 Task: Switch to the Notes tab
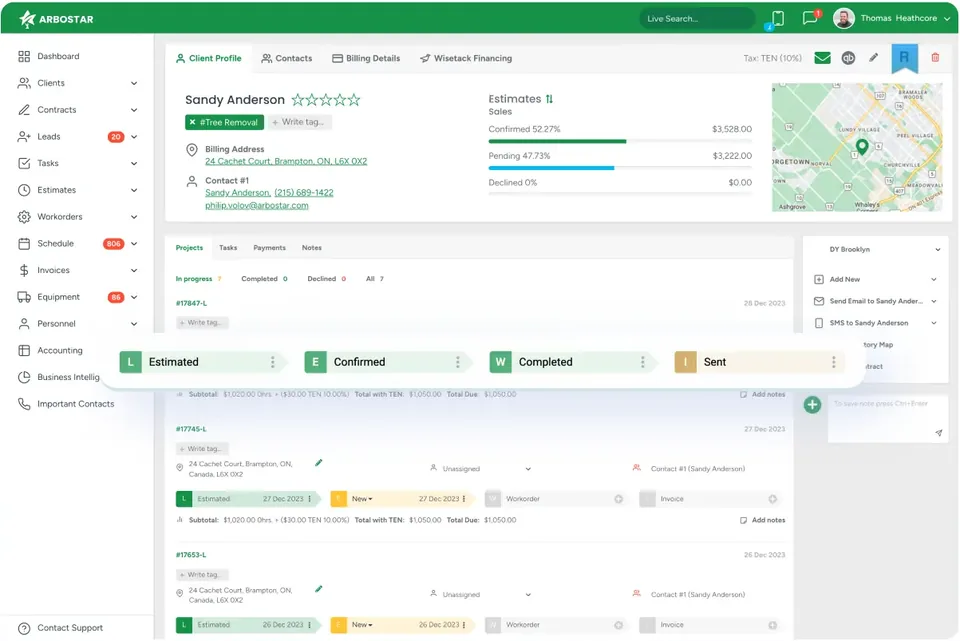tap(312, 248)
